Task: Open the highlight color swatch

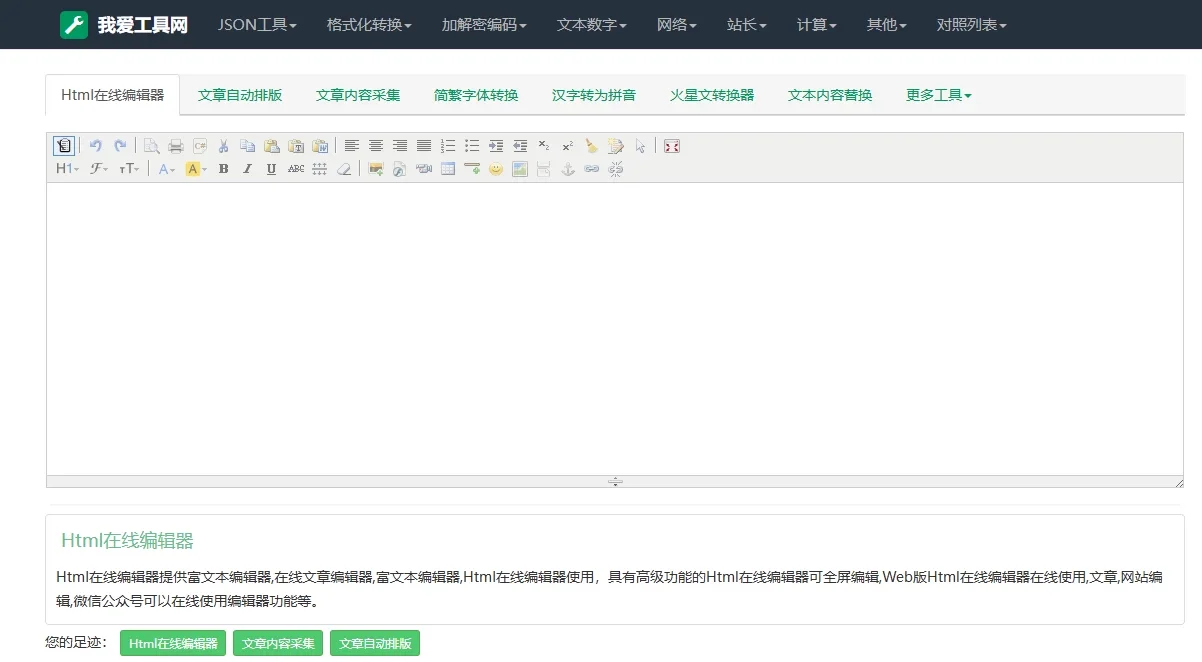Action: [x=193, y=169]
